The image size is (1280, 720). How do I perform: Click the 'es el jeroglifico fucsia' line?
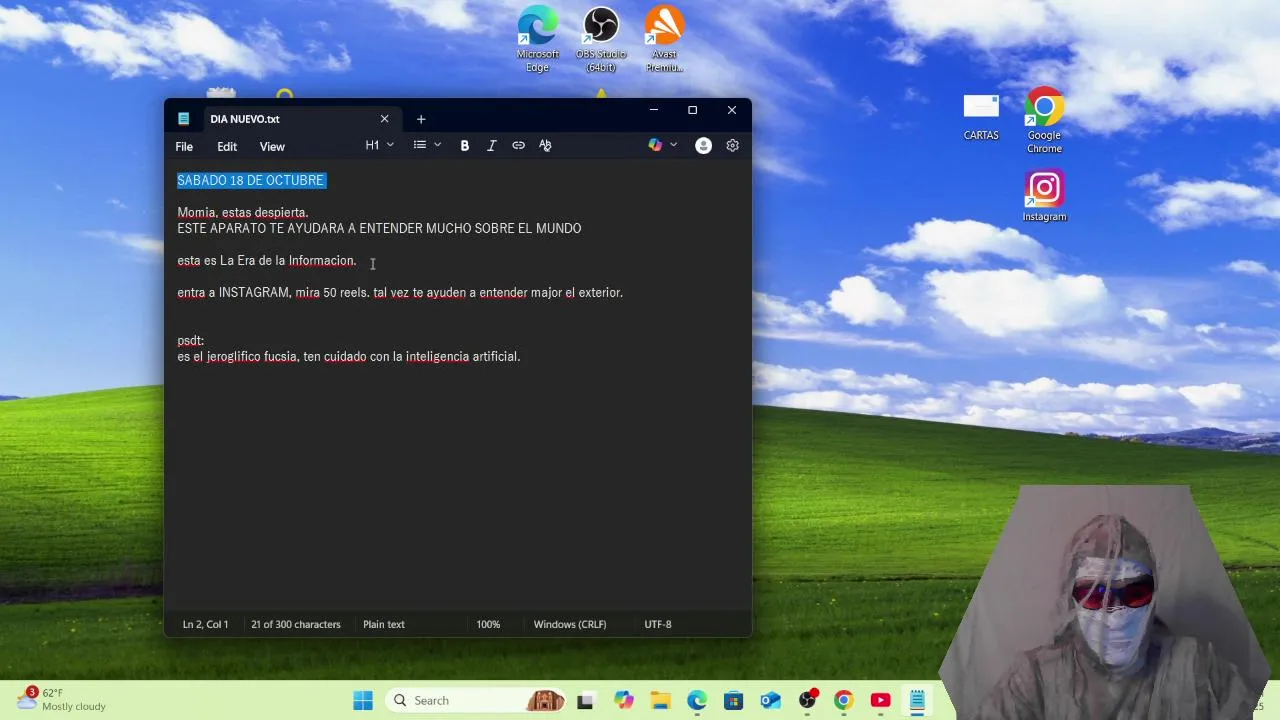(349, 356)
